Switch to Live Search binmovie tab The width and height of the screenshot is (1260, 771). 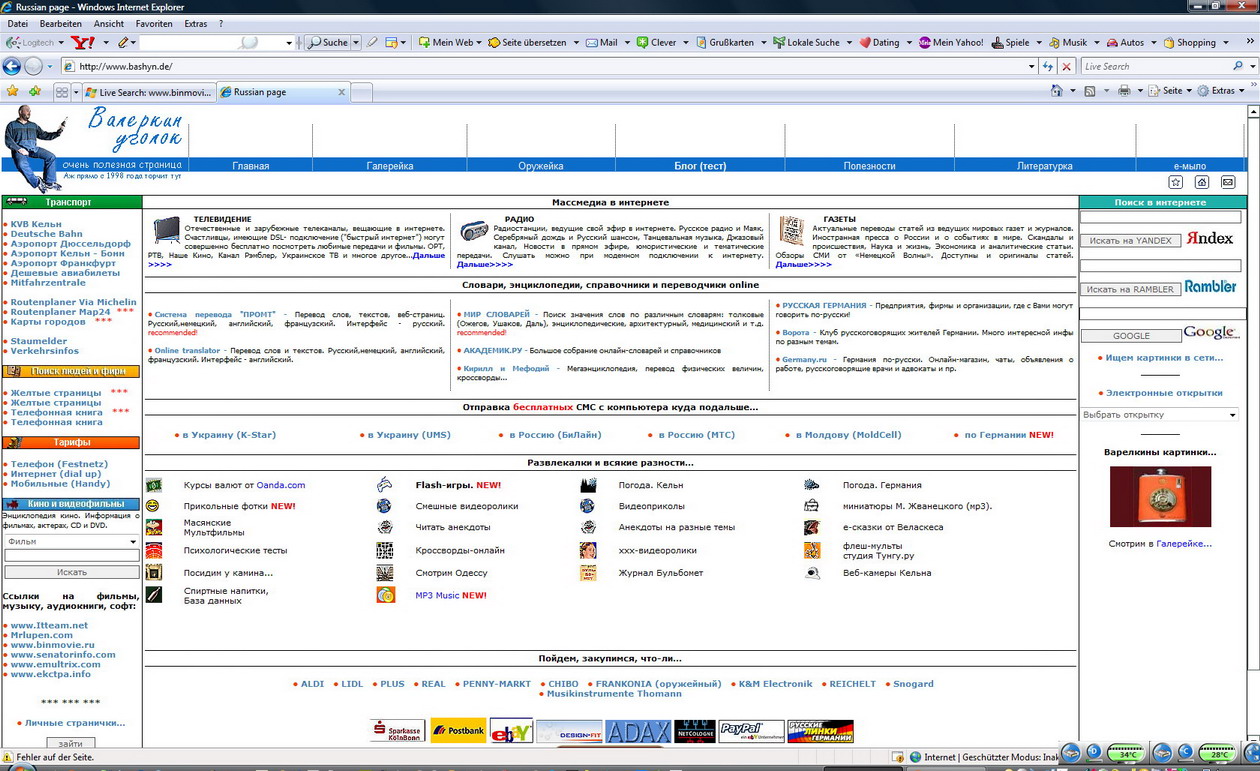coord(148,92)
